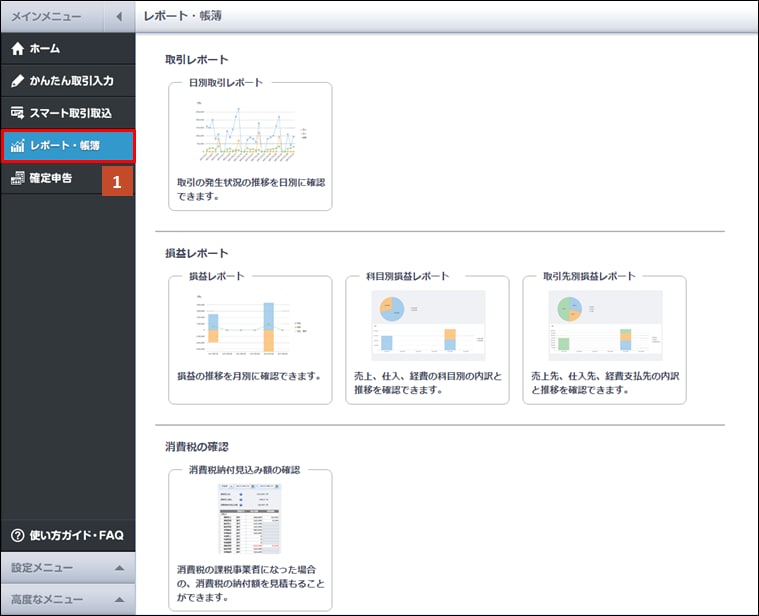This screenshot has height=616, width=759.
Task: Open the 損益レポート bar chart thumbnail
Action: 250,325
